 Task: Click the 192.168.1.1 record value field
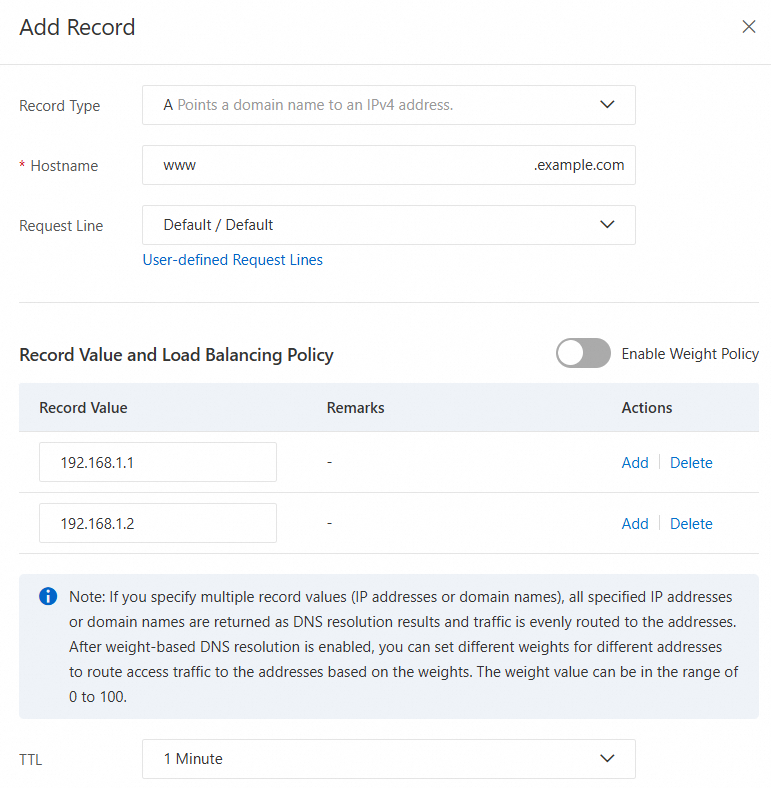pos(158,463)
